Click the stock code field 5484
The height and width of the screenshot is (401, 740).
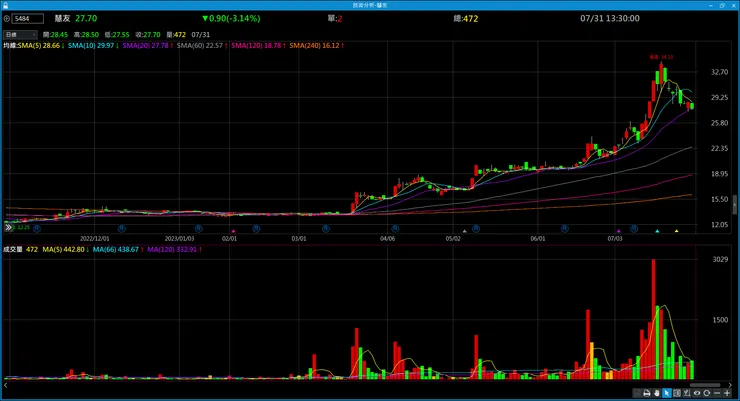[x=28, y=19]
